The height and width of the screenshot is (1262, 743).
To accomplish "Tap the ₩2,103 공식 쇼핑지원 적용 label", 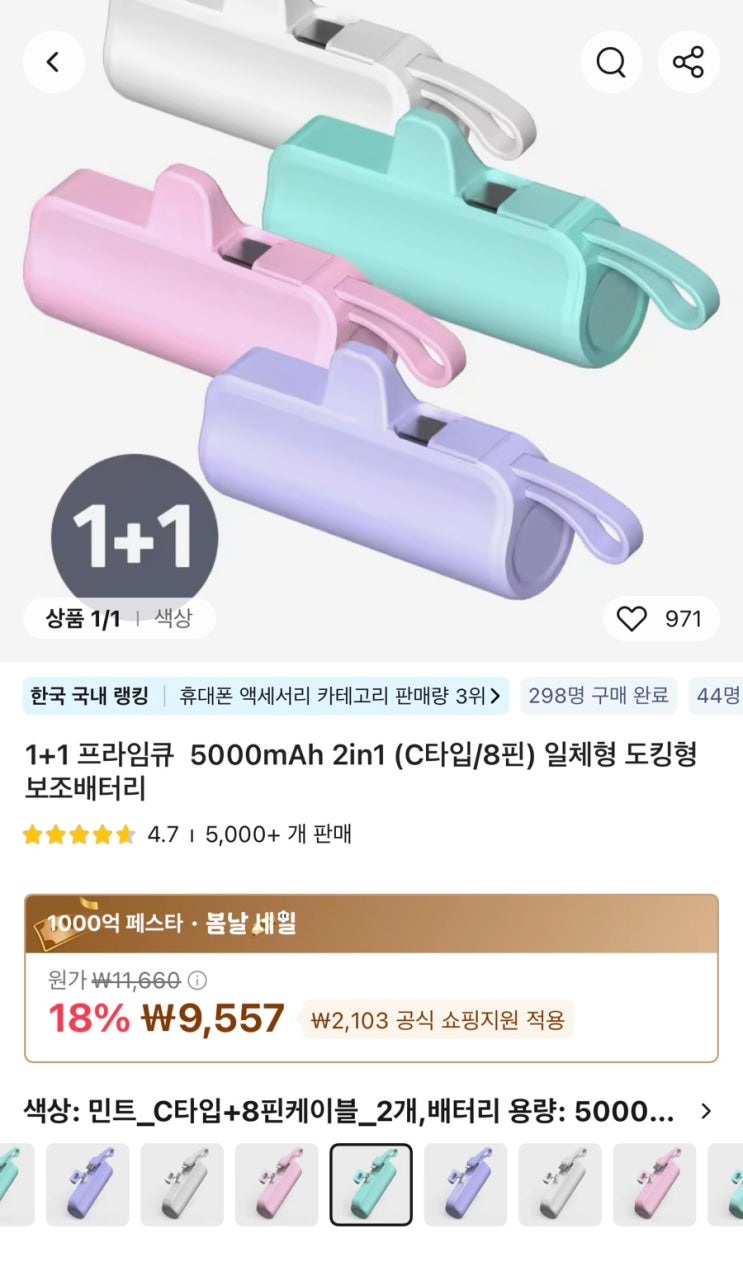I will click(437, 1020).
